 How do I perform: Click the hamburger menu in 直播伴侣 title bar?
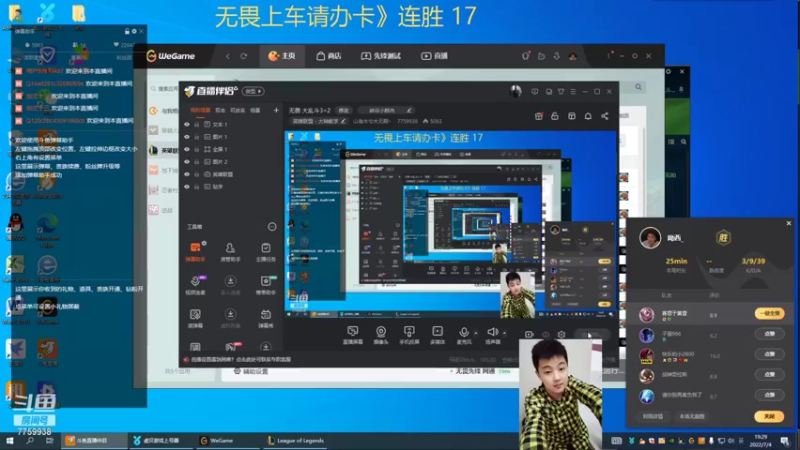point(573,92)
